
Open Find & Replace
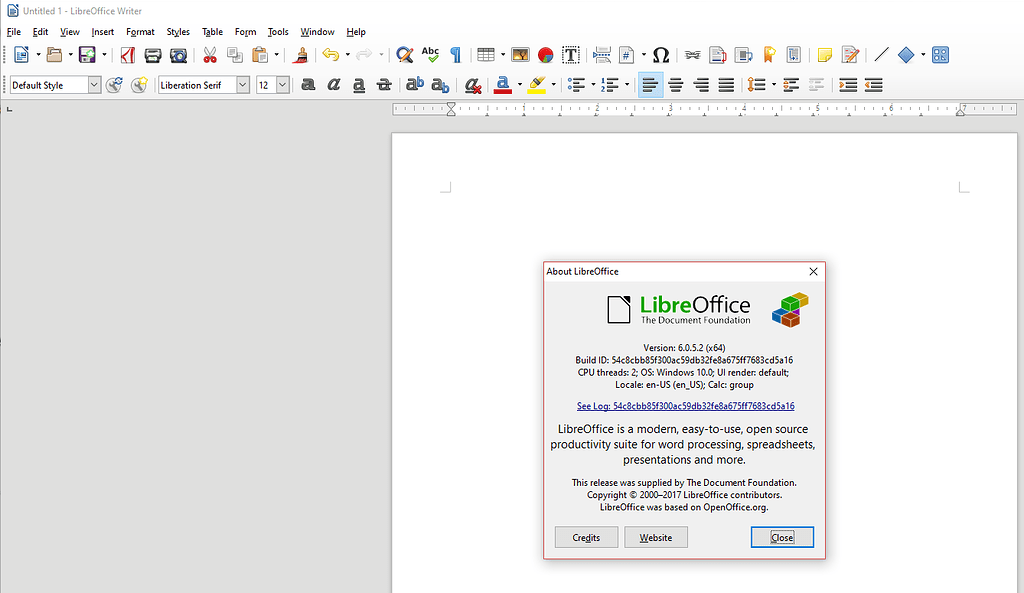click(x=403, y=55)
